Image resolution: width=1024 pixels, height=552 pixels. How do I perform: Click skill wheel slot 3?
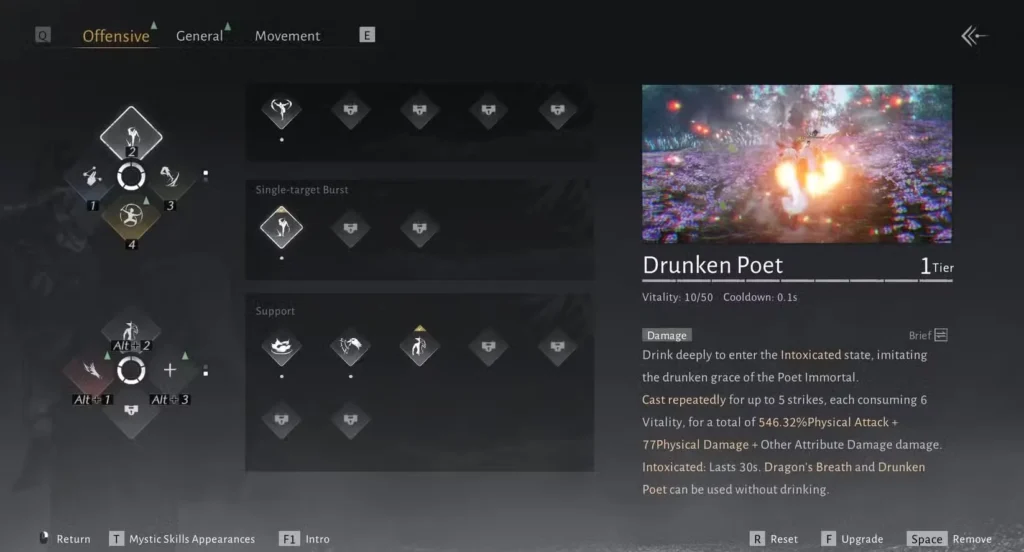(170, 176)
